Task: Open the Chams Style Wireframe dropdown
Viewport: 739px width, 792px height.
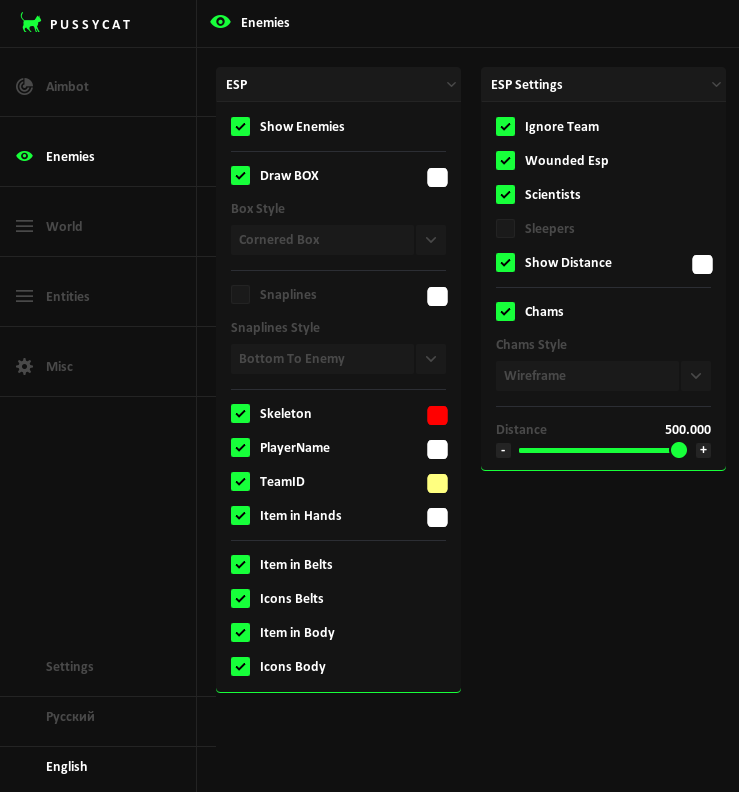Action: 603,376
